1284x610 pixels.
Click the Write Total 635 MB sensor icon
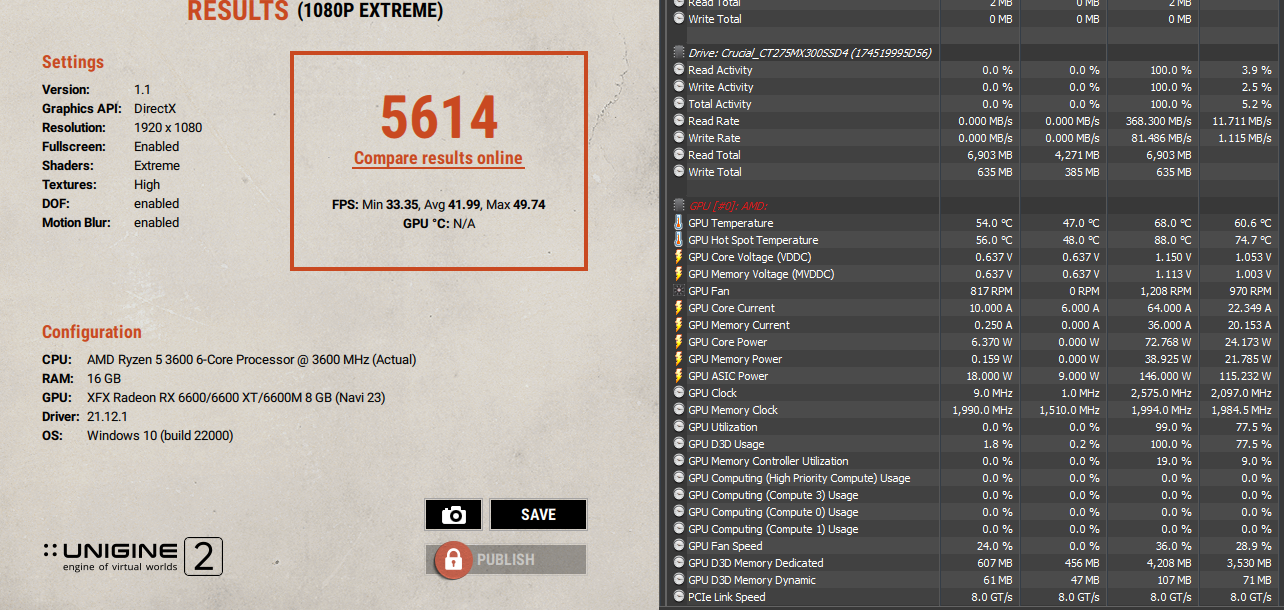[x=679, y=172]
